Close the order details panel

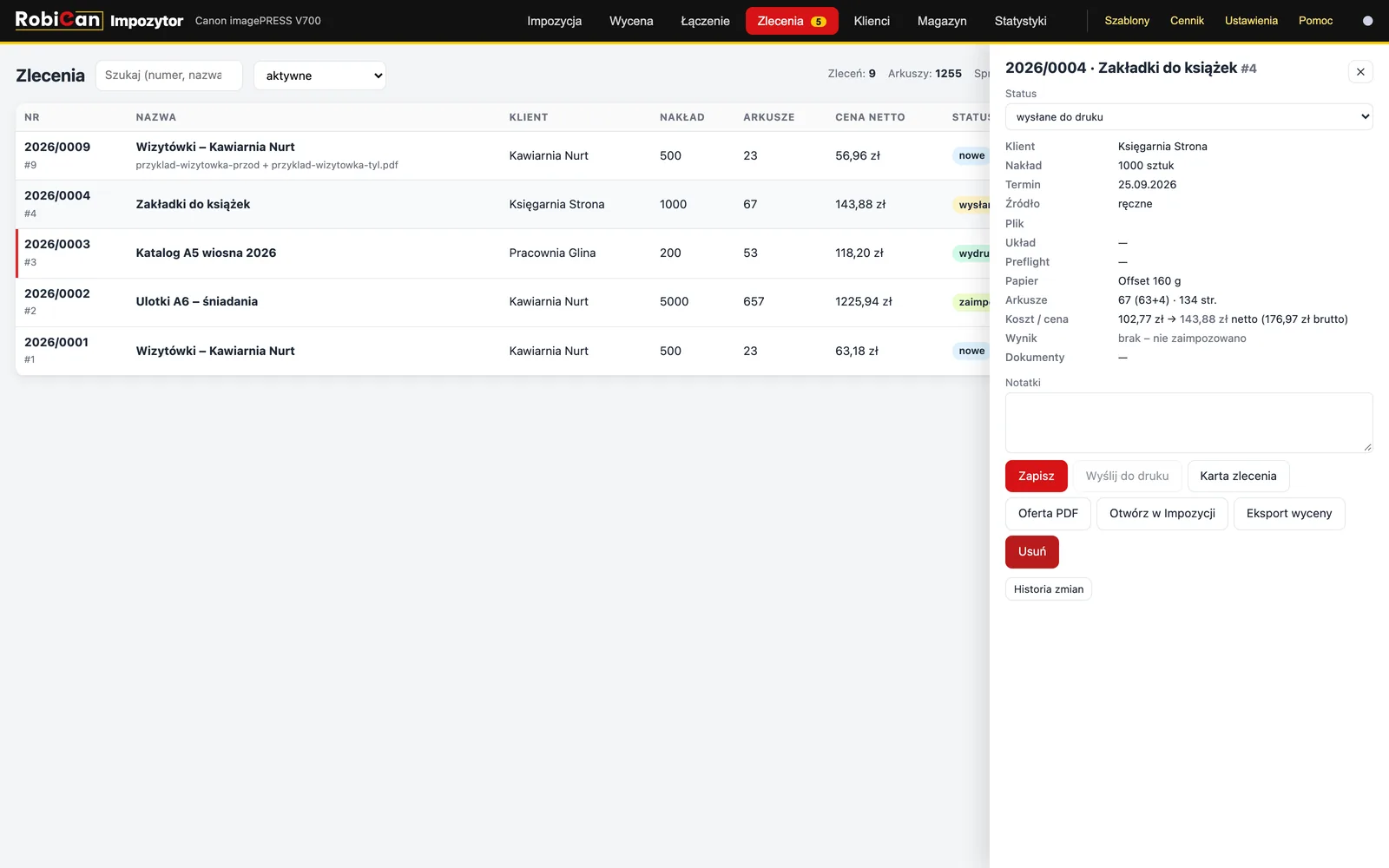click(1360, 72)
